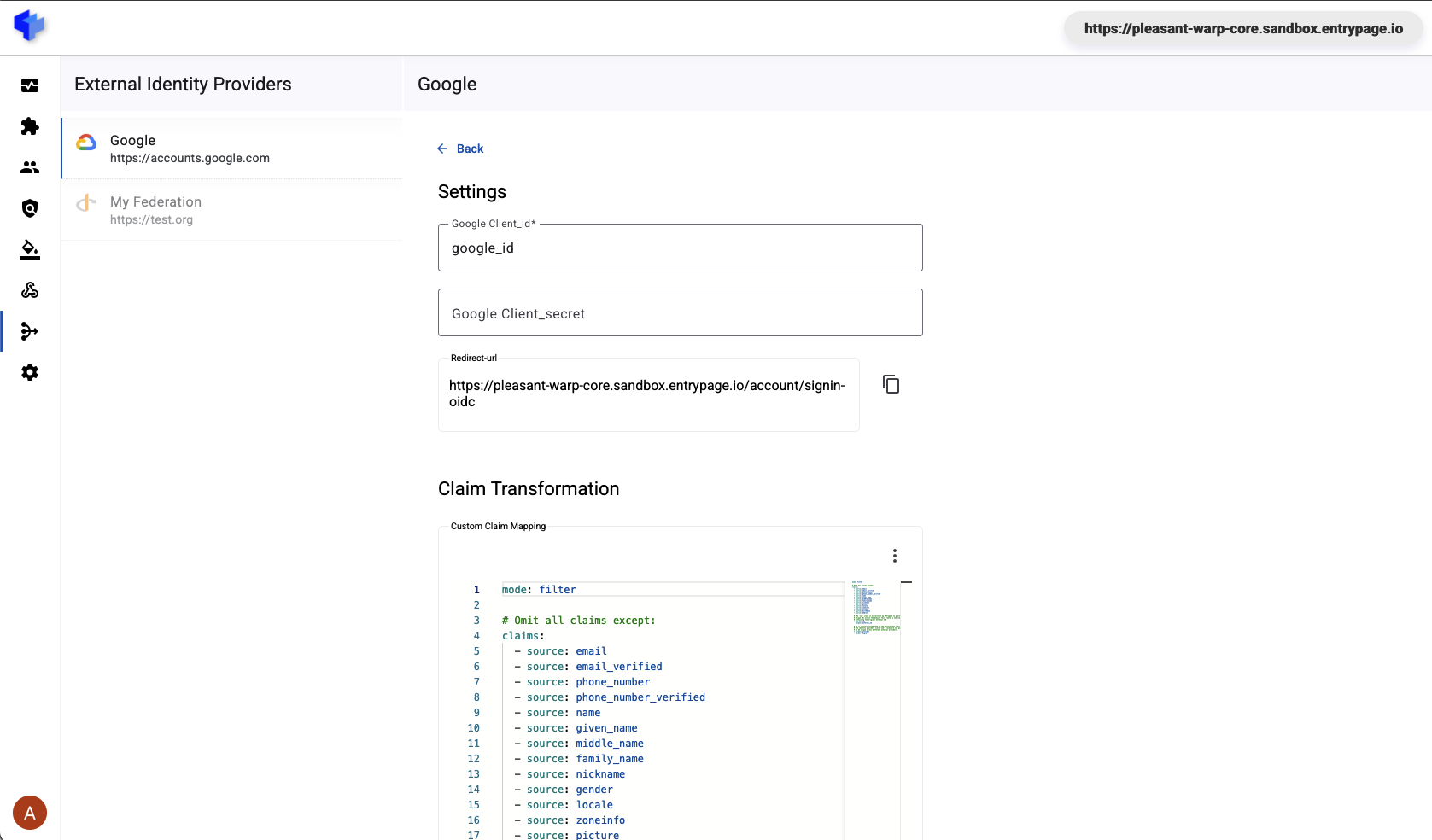Screen dimensions: 1432x840
Task: Click the 'source: locale' line
Action: coord(564,805)
